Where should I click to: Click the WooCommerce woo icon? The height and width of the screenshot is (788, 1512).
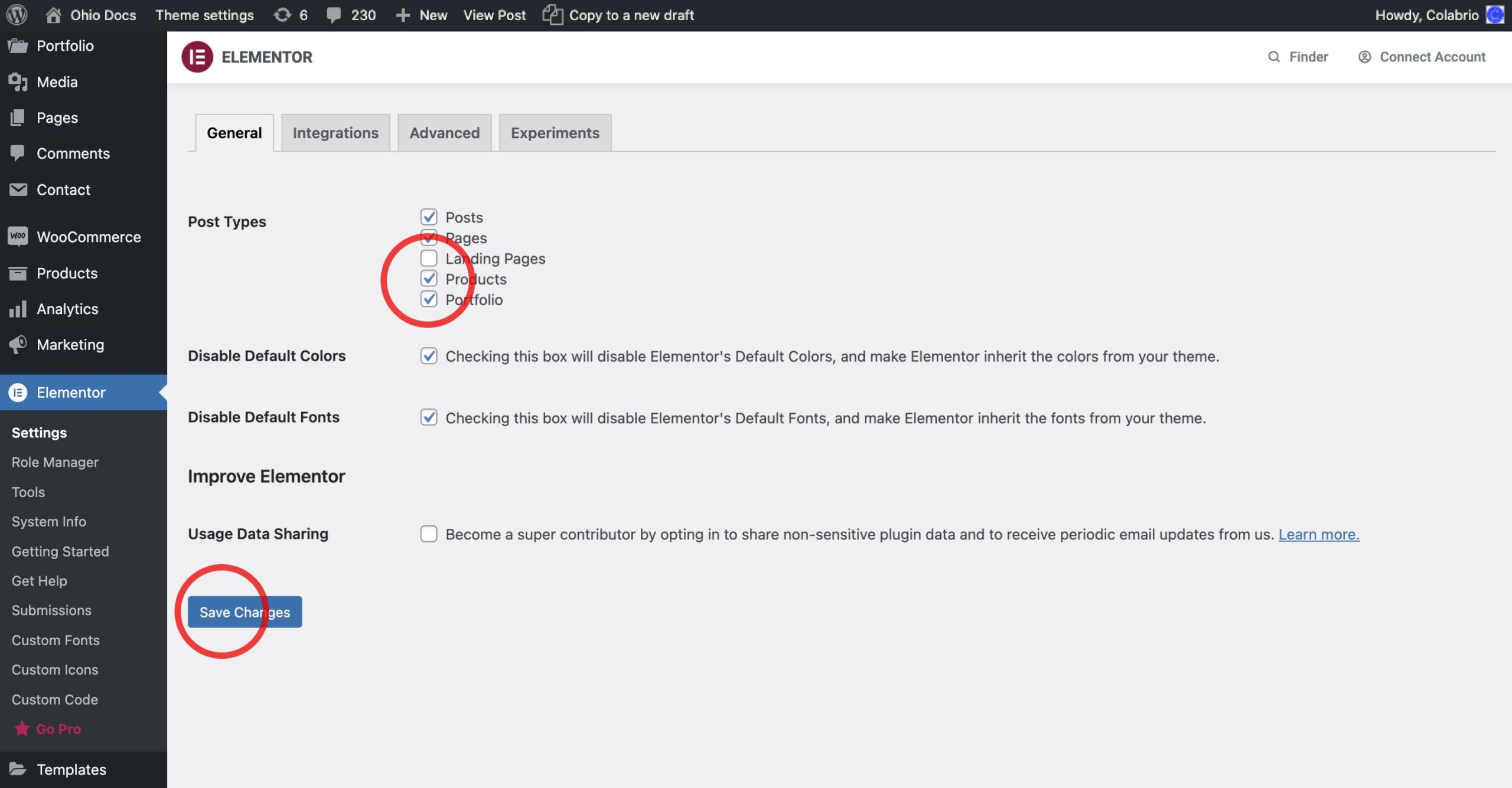coord(18,236)
